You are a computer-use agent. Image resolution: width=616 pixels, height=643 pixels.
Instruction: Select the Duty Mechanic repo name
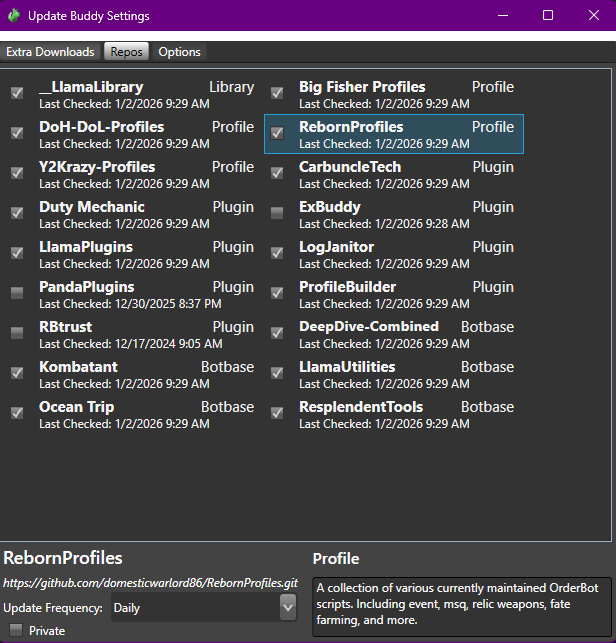tap(91, 207)
